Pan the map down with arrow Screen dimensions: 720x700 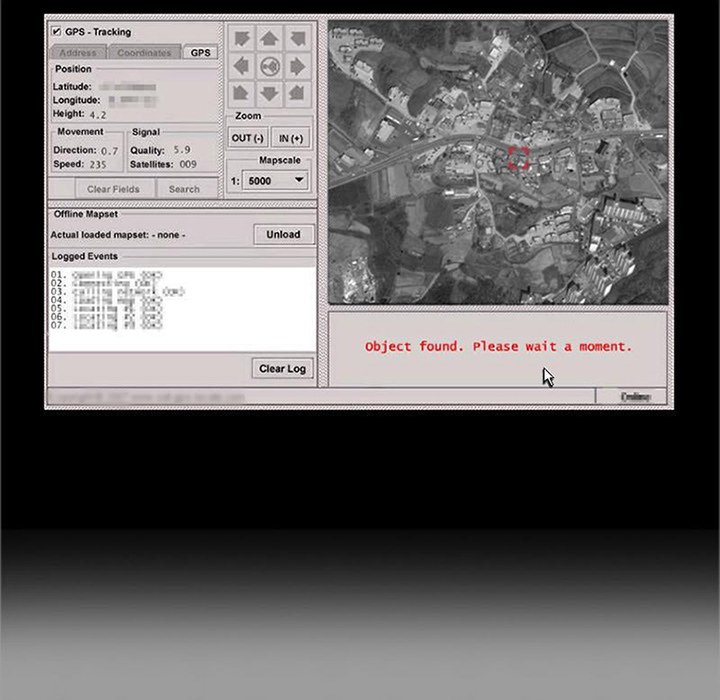pyautogui.click(x=269, y=94)
